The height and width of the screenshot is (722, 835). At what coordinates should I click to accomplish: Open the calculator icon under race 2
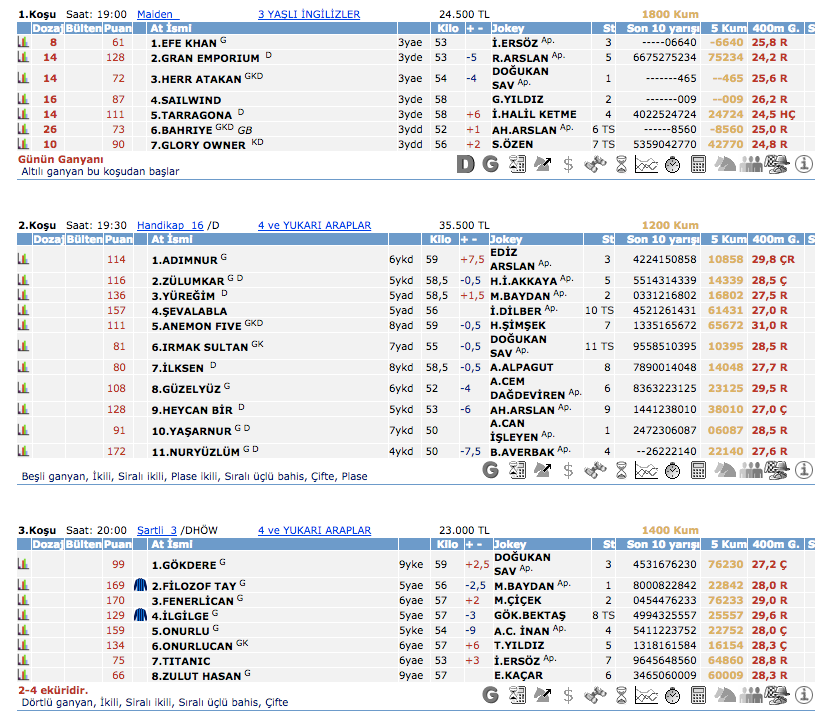coord(698,470)
